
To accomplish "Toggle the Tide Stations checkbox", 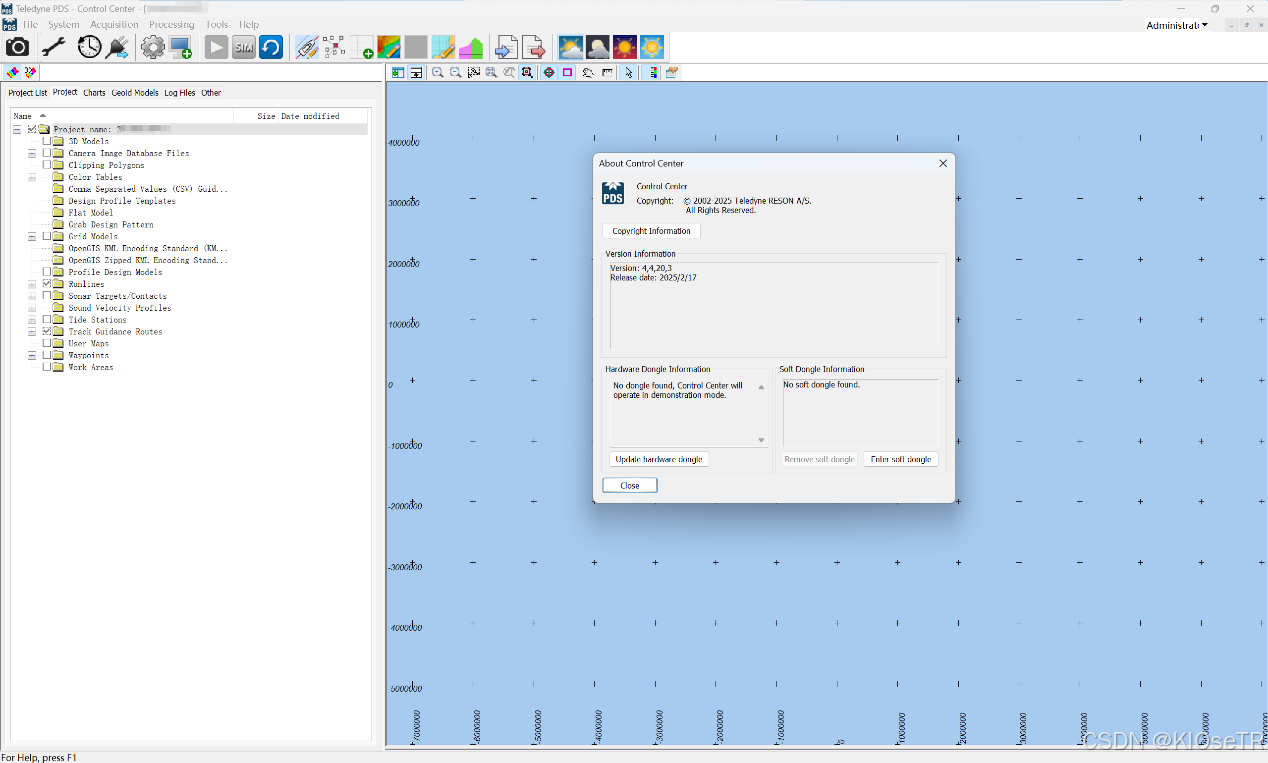I will pos(47,320).
